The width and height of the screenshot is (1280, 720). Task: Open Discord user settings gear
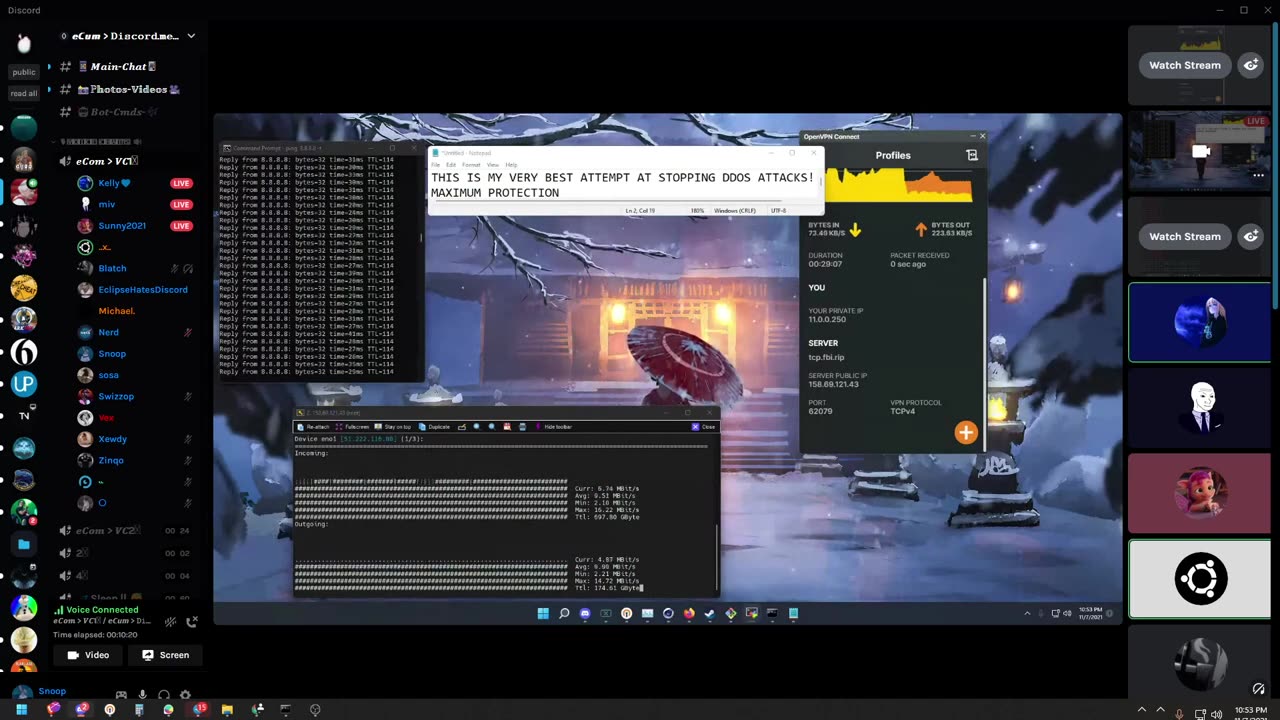[x=185, y=695]
